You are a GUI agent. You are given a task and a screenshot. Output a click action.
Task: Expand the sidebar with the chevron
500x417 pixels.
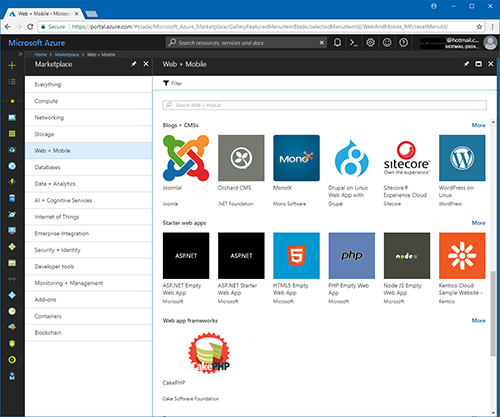[x=20, y=54]
